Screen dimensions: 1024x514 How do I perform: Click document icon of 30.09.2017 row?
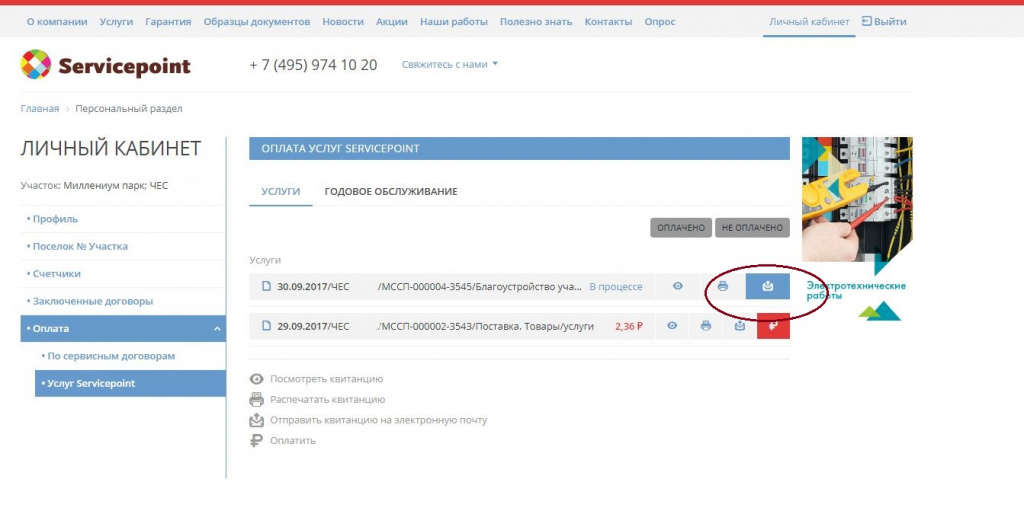(266, 286)
